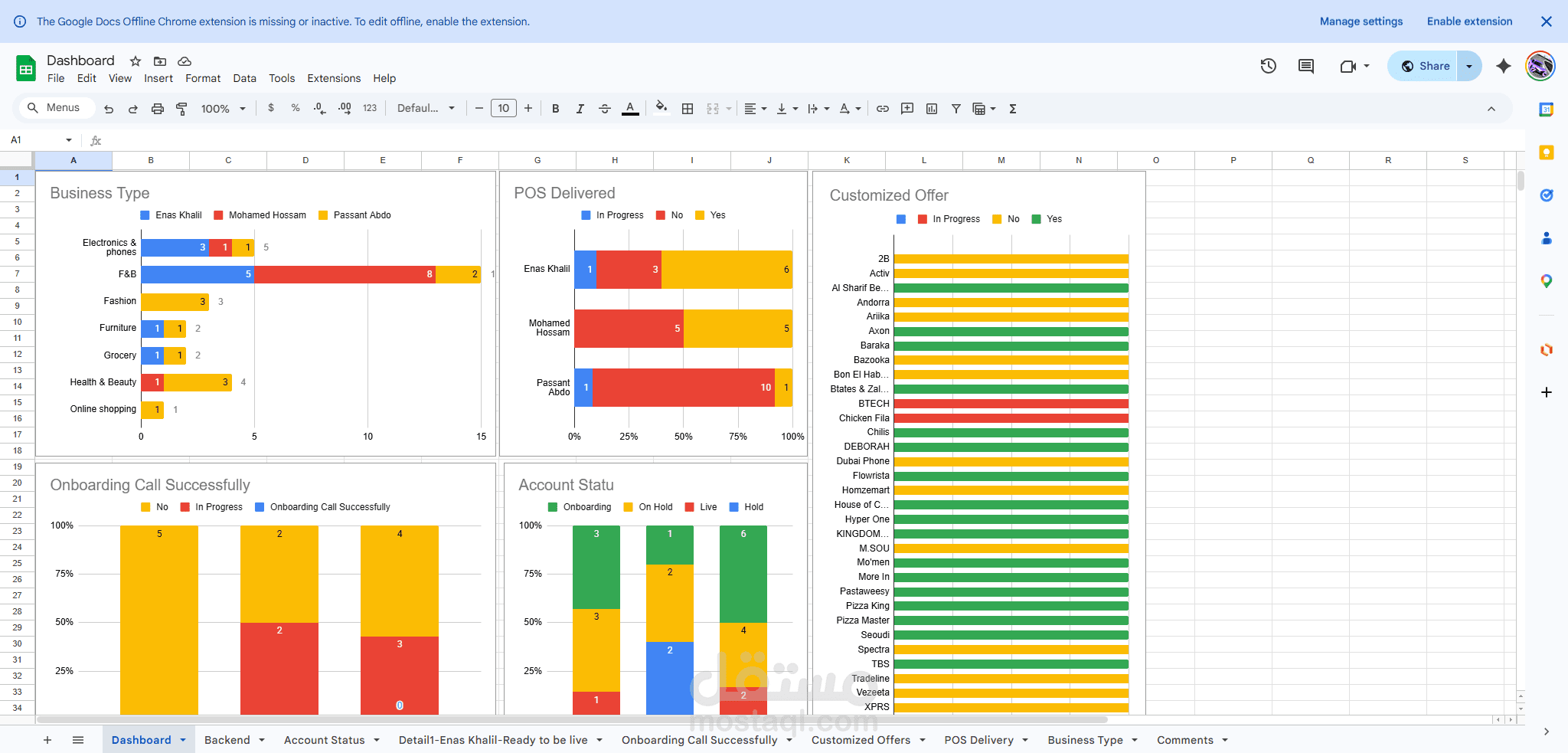
Task: Select the Paint format tool
Action: pos(181,109)
